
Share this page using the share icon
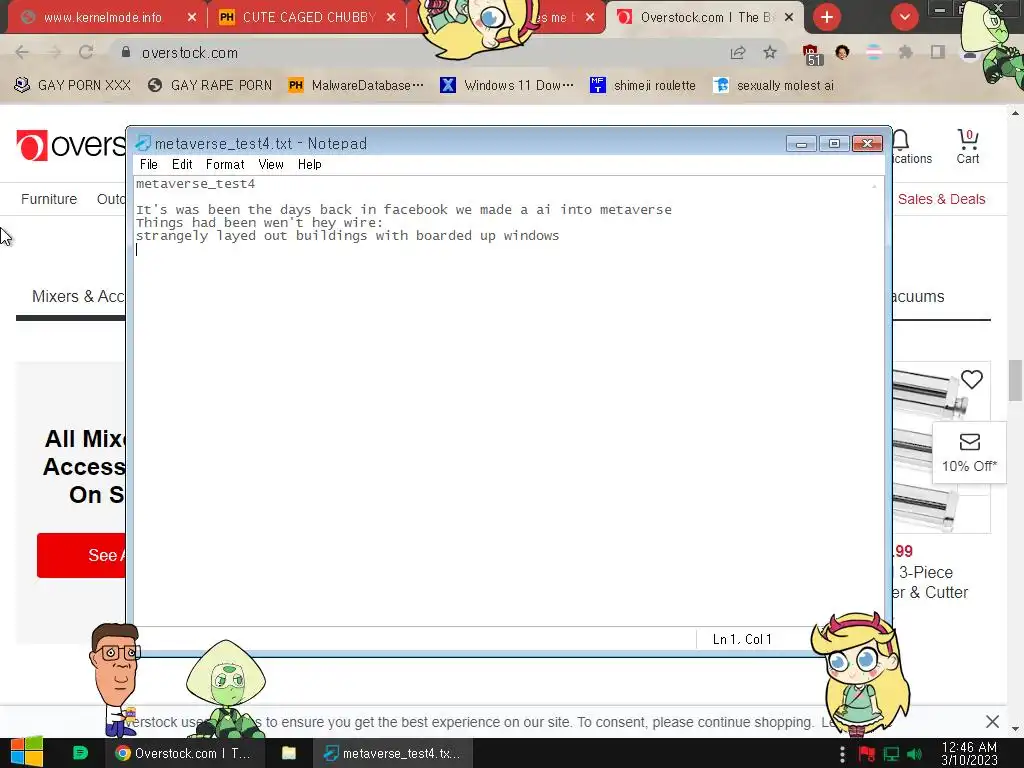click(738, 53)
